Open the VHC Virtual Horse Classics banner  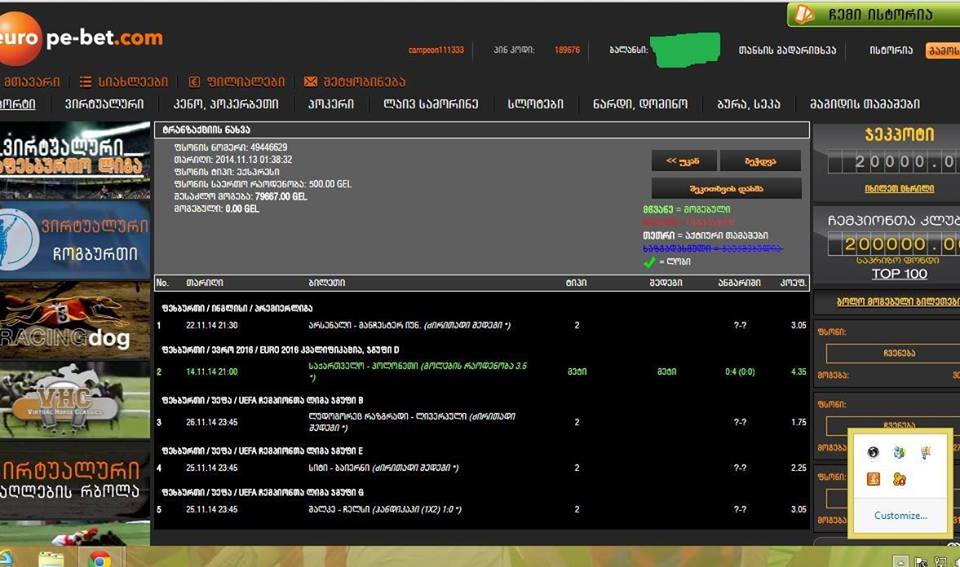(75, 398)
